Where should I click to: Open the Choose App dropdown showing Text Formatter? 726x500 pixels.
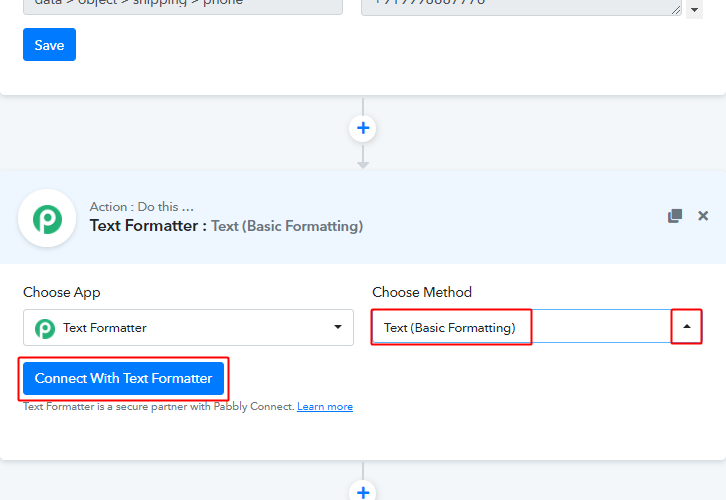[x=188, y=327]
